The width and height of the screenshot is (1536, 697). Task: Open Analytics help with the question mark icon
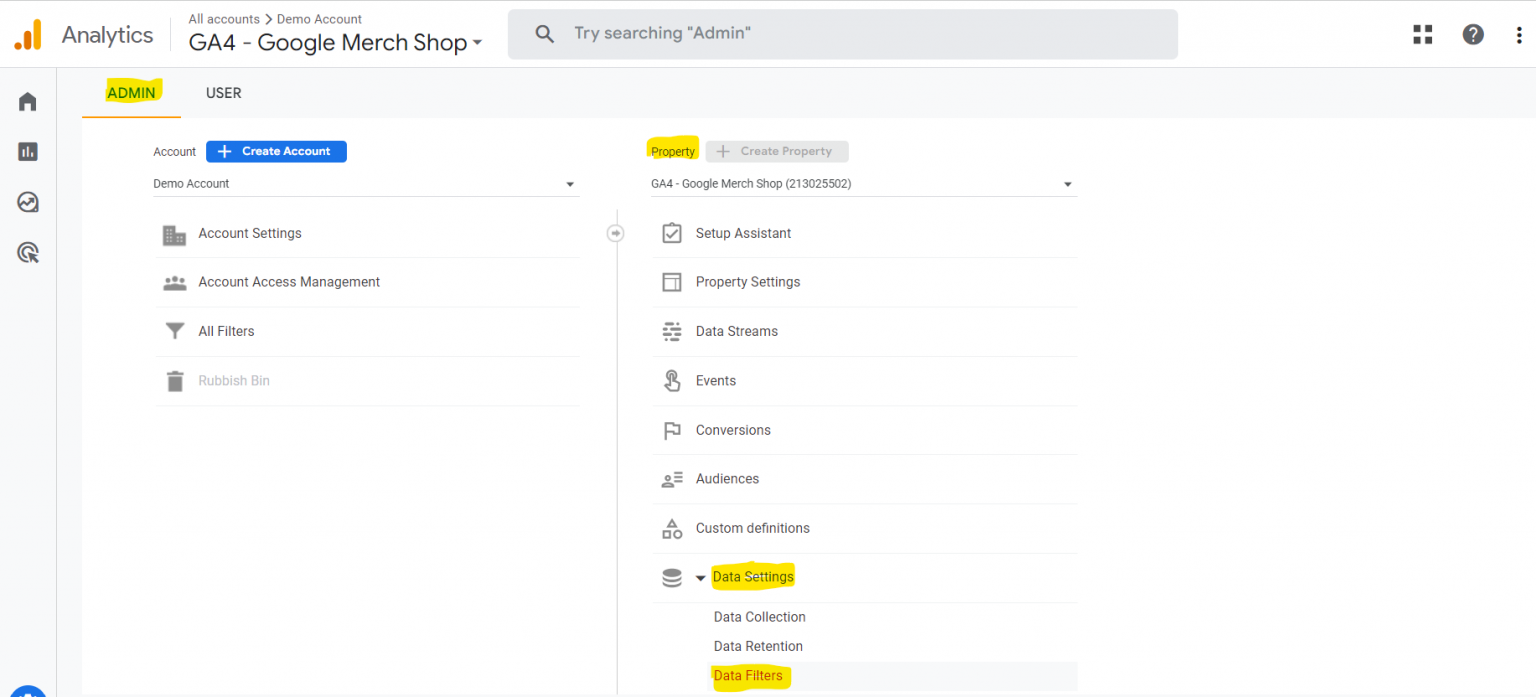[1473, 33]
